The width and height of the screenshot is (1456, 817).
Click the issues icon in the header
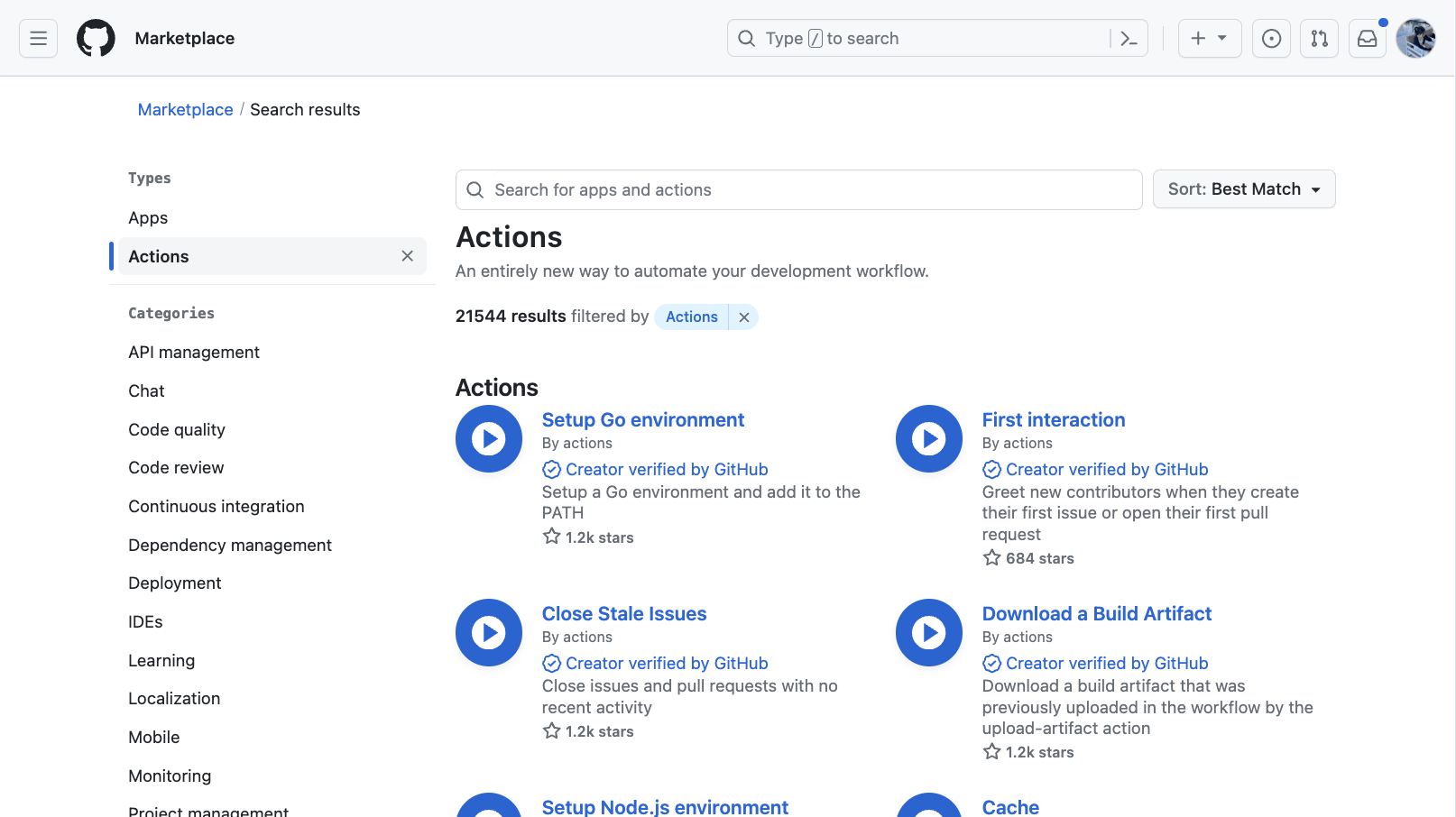click(1271, 38)
